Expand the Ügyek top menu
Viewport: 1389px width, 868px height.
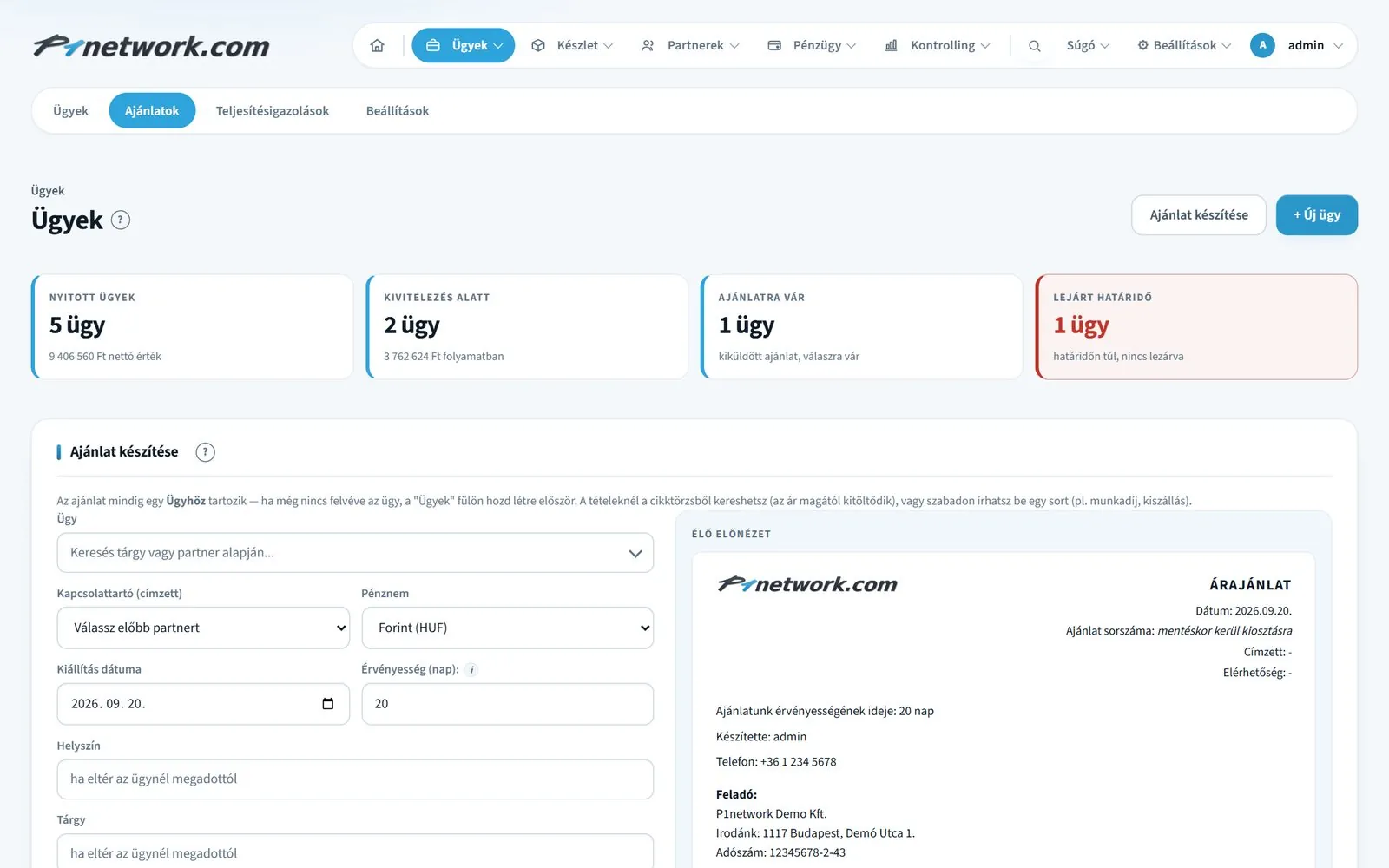point(463,45)
